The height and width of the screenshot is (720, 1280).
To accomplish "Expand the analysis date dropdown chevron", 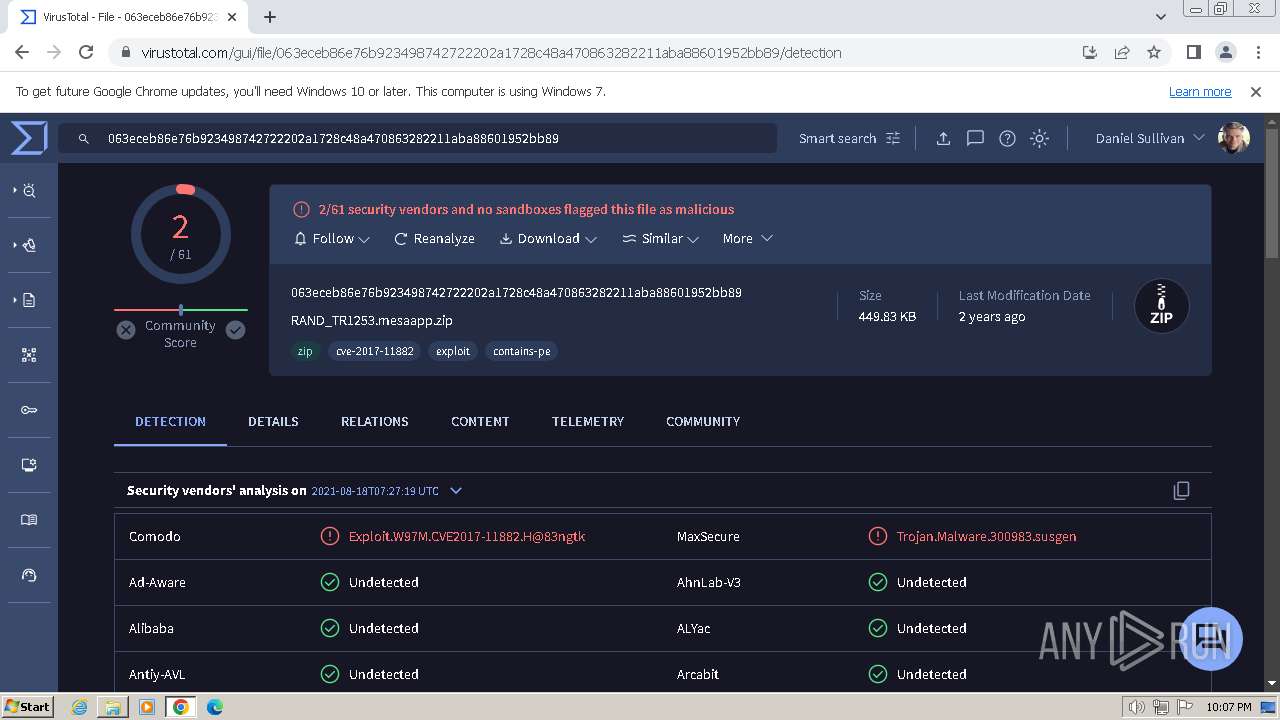I will pyautogui.click(x=456, y=491).
